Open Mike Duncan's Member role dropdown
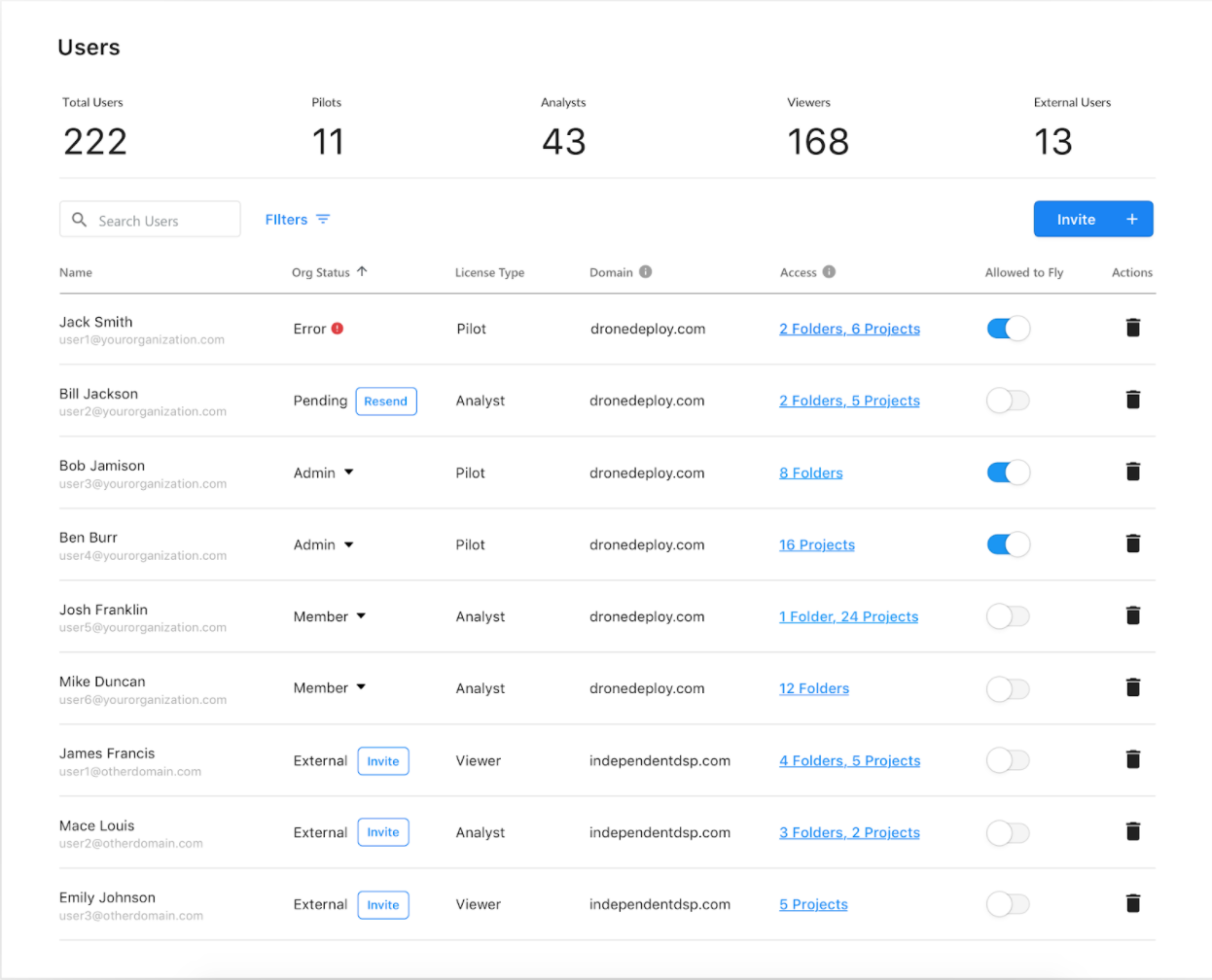The height and width of the screenshot is (980, 1212). tap(361, 687)
